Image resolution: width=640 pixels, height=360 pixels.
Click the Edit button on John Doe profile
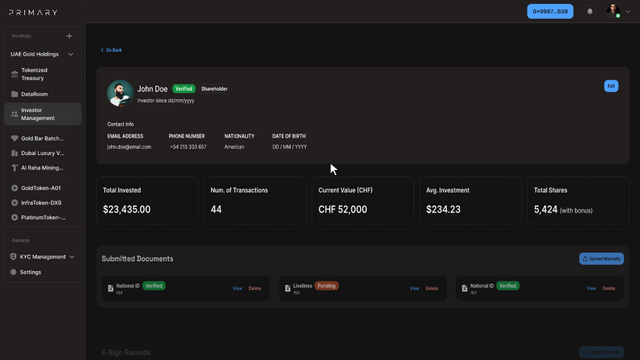(611, 86)
